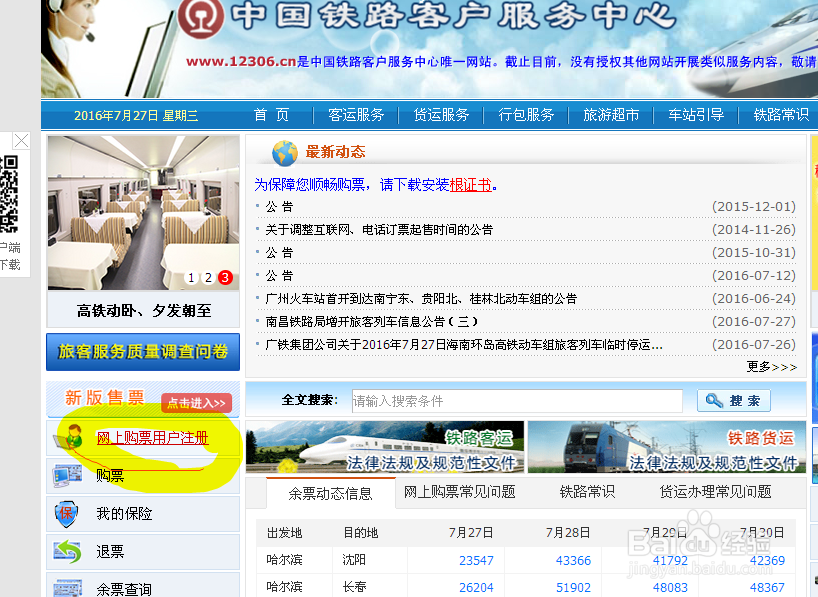Click the globe icon beside 最新动态
Screen dimensions: 818x597
284,153
